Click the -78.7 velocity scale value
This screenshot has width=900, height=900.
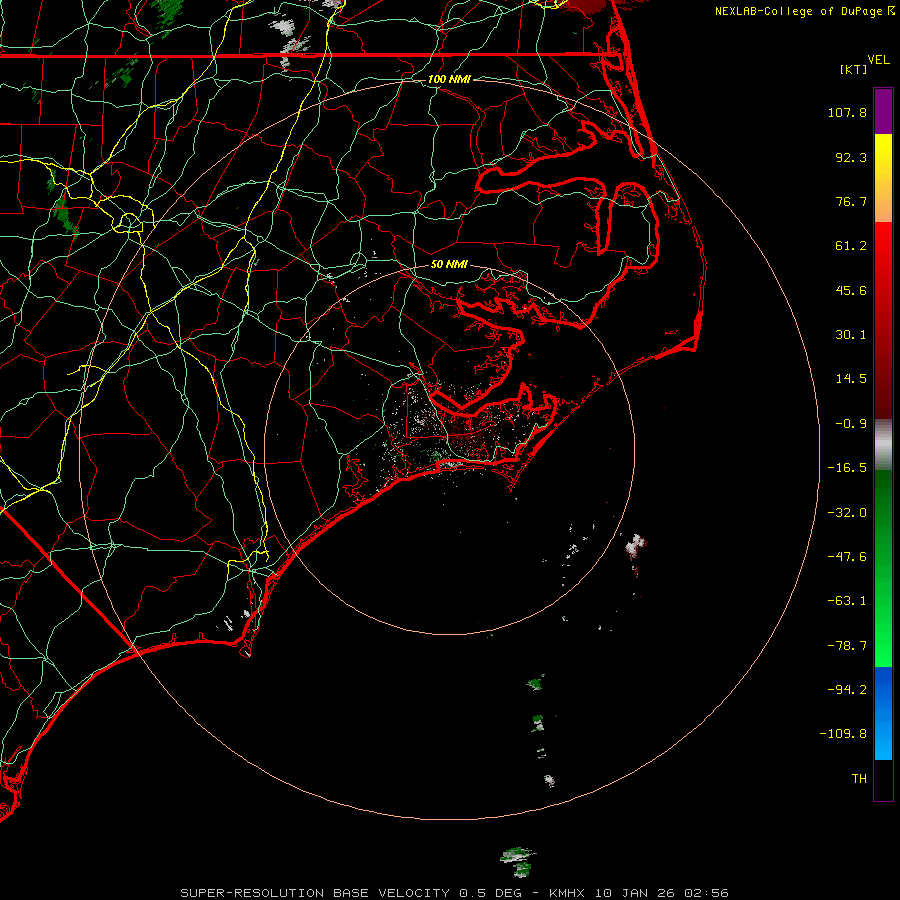point(847,646)
